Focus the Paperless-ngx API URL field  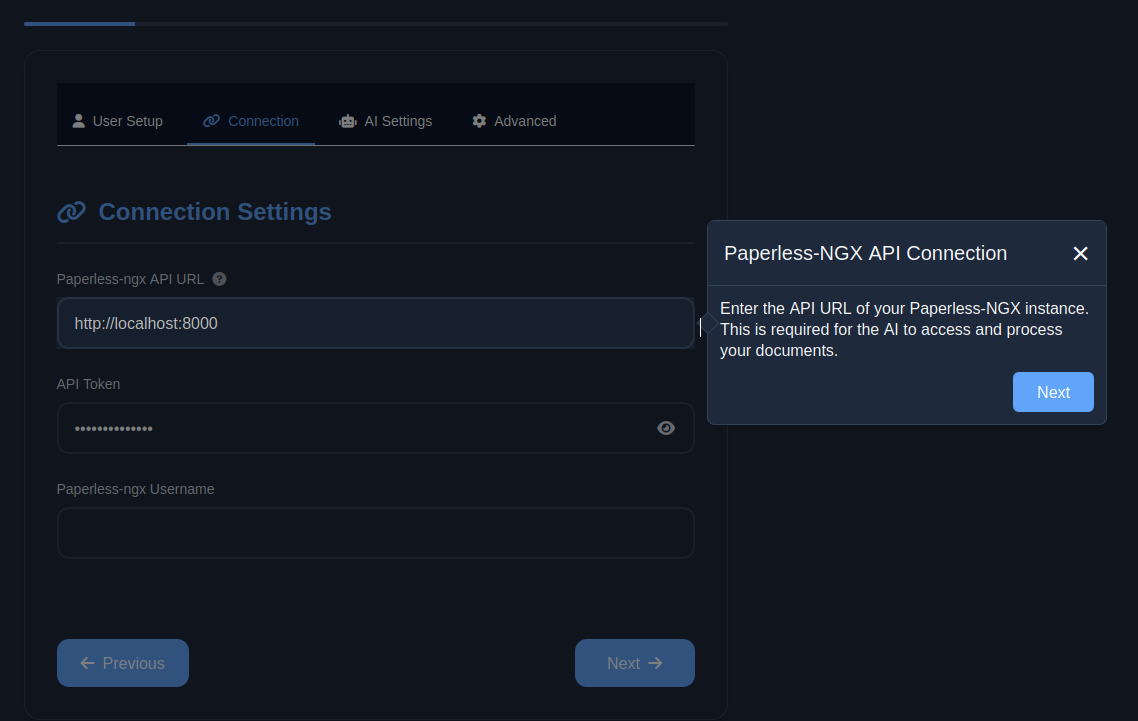coord(375,324)
